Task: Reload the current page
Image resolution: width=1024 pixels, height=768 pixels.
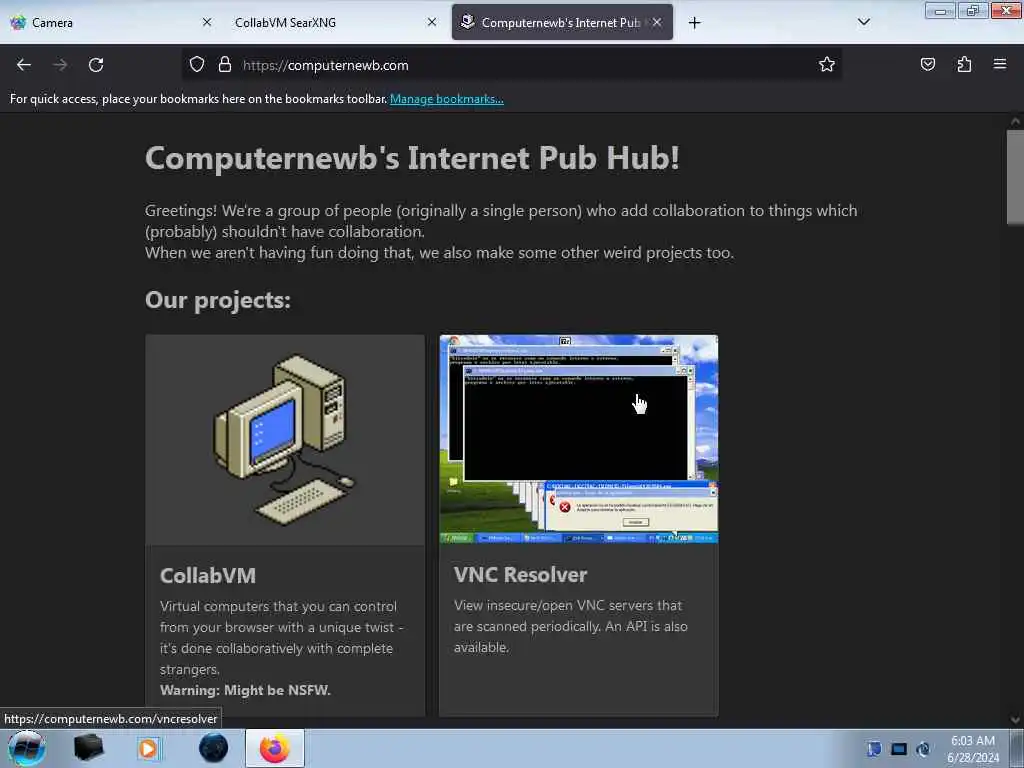Action: 96,65
